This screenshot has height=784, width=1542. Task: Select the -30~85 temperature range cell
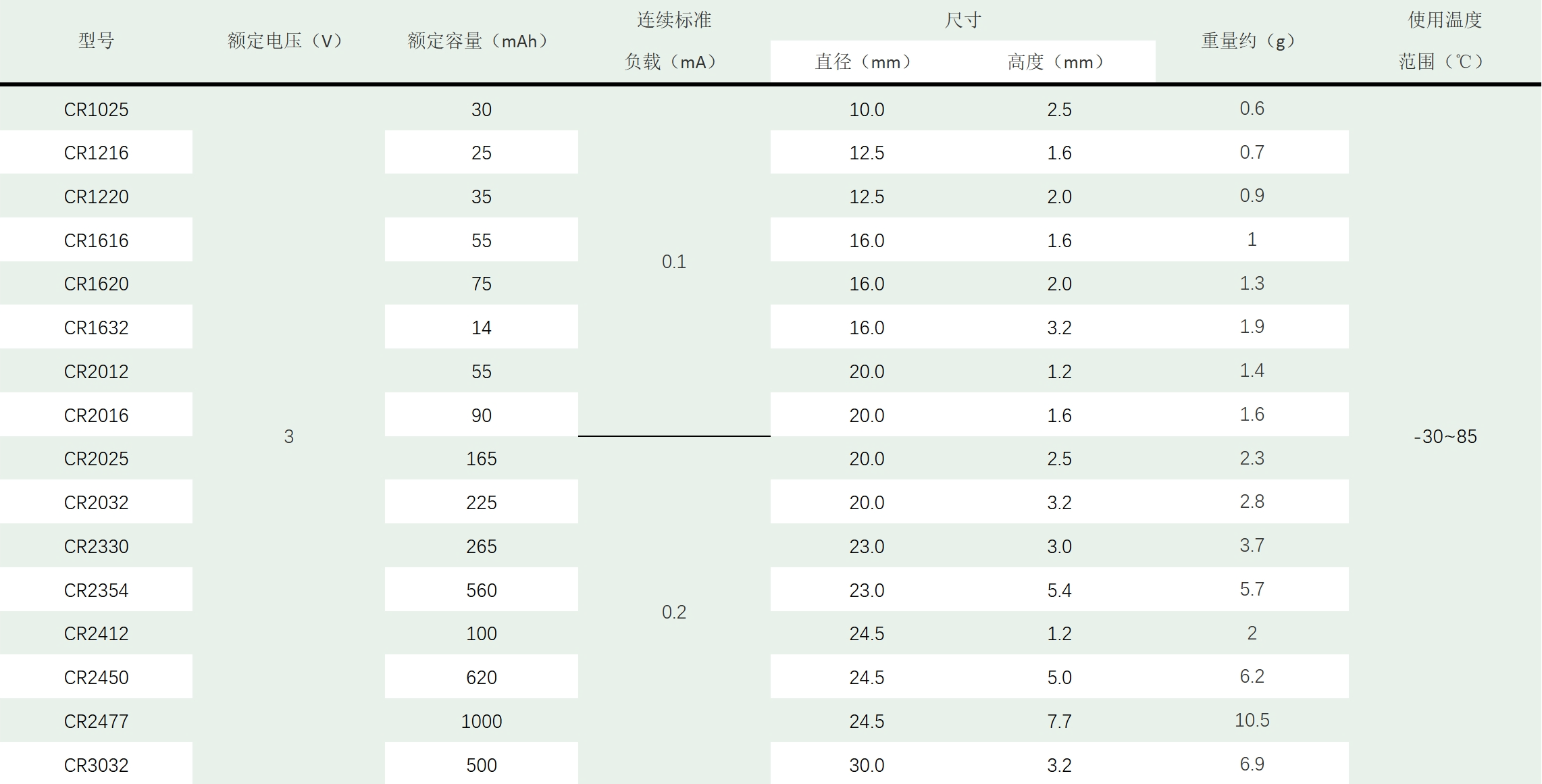1445,436
